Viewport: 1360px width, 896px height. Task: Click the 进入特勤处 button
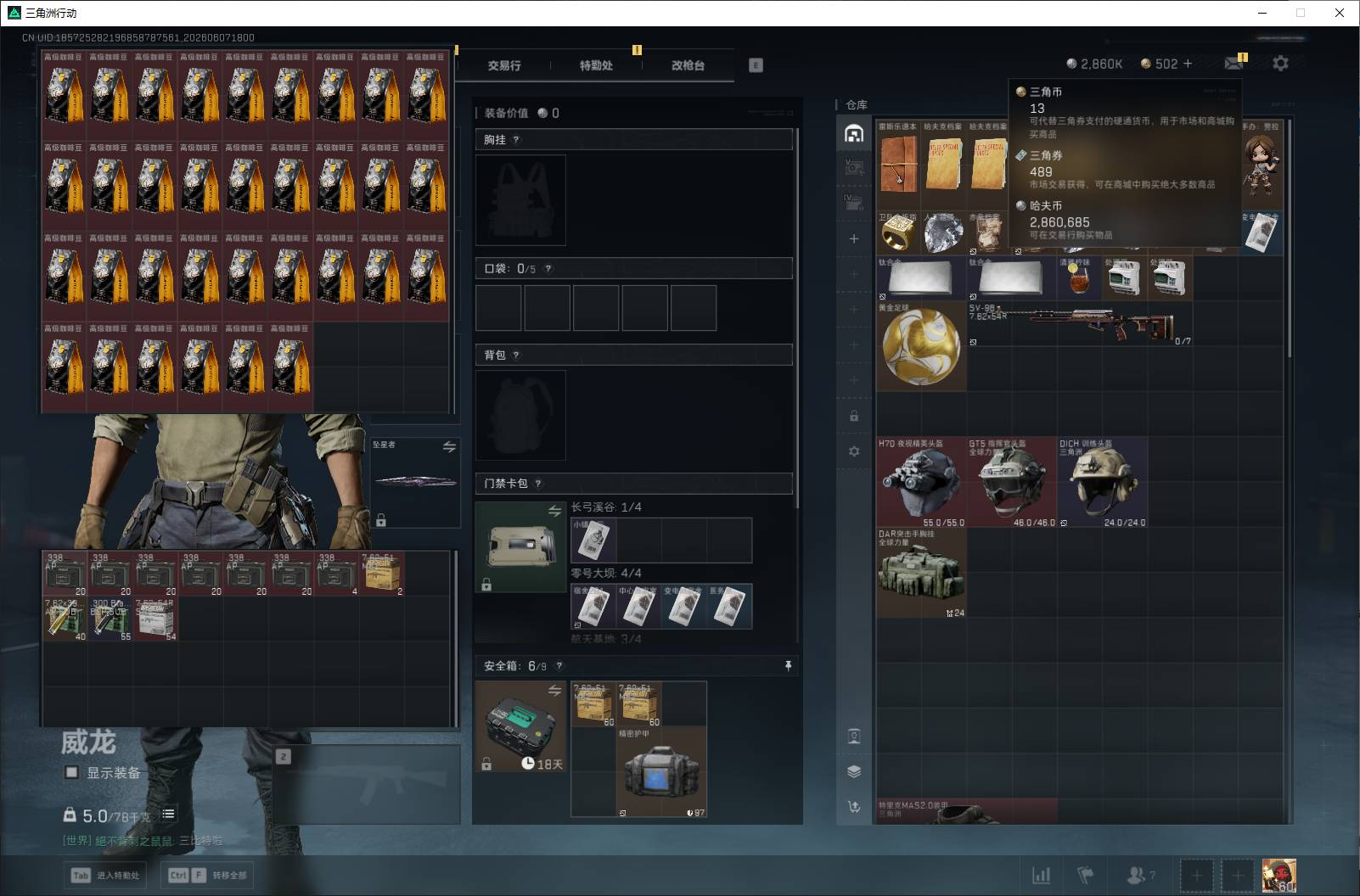click(106, 875)
